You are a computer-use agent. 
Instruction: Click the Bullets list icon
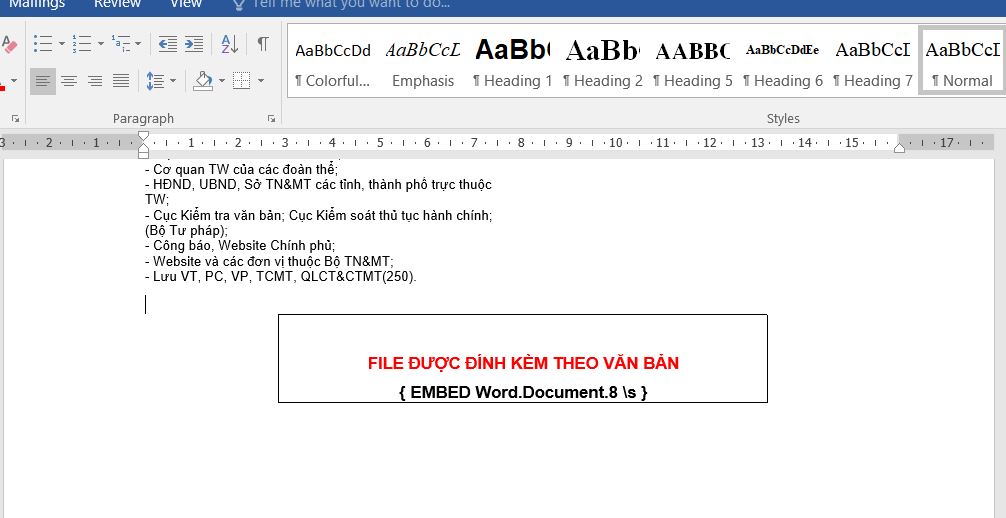42,44
